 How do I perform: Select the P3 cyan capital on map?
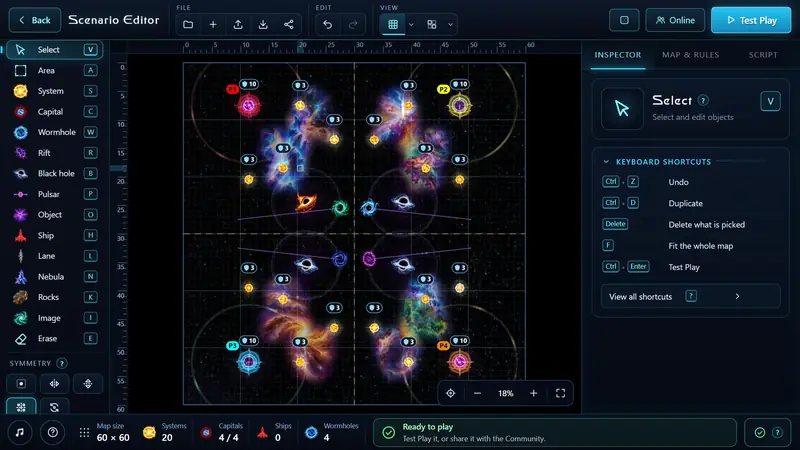click(x=249, y=362)
